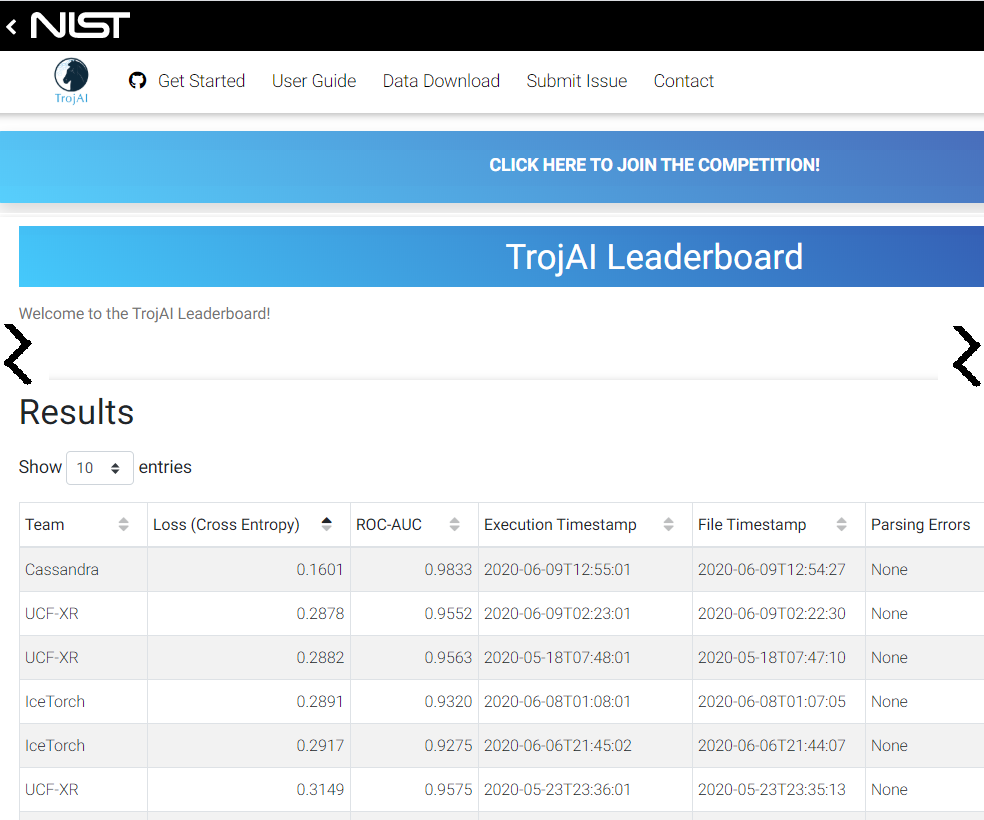The width and height of the screenshot is (984, 820).
Task: Select ROC-AUC value 0.9275
Action: (448, 745)
